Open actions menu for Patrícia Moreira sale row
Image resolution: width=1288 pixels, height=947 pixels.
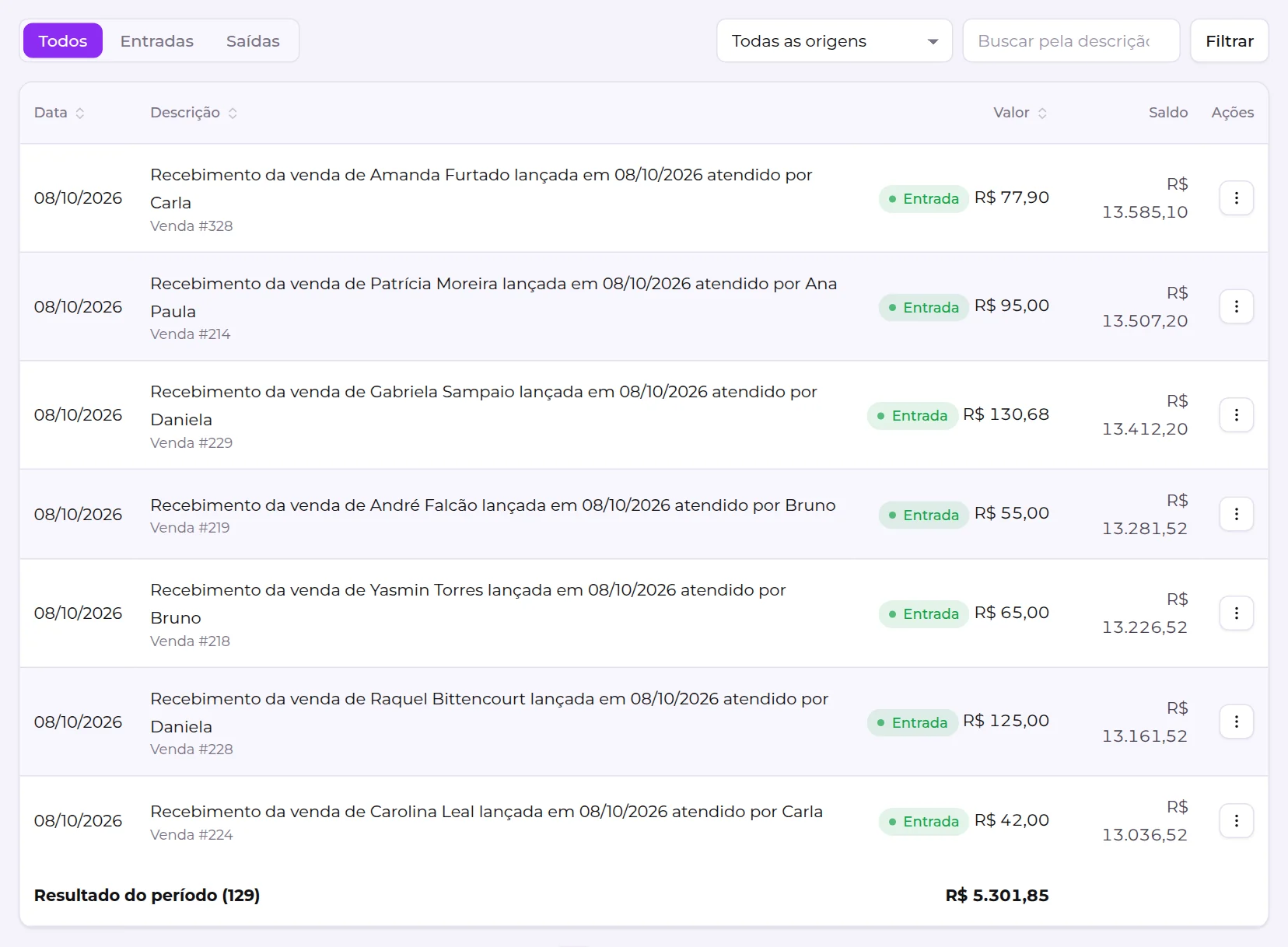[x=1236, y=306]
